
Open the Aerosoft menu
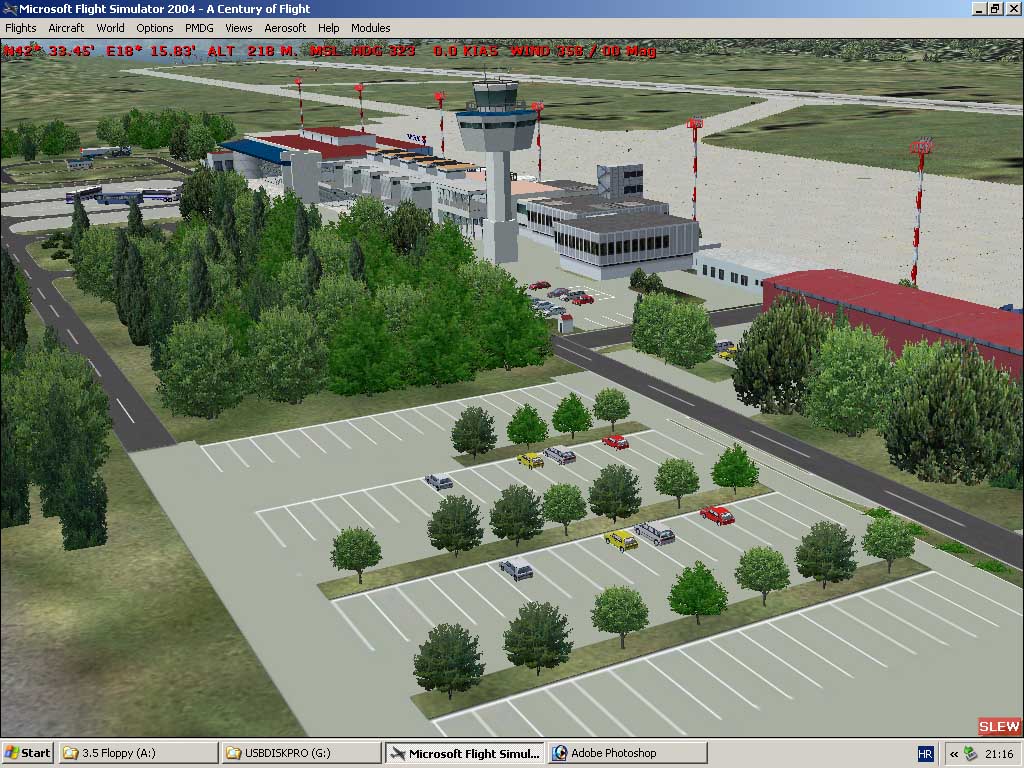[285, 28]
